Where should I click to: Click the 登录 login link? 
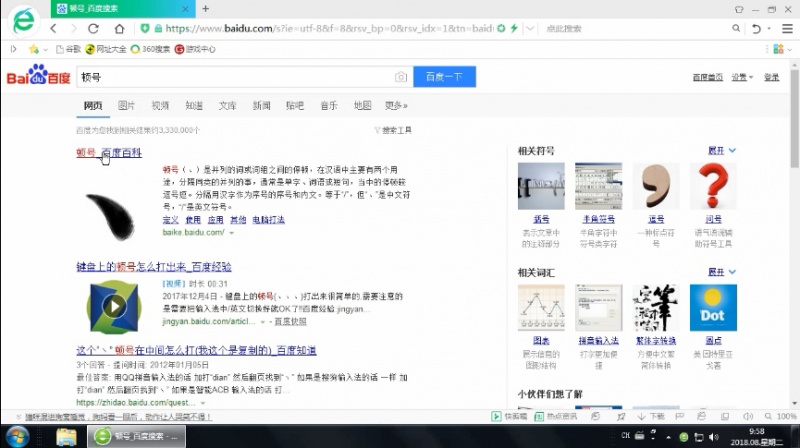tap(771, 77)
